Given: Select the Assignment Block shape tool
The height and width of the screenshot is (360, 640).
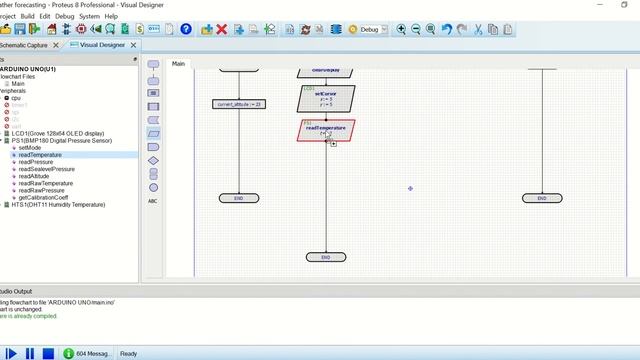Looking at the screenshot, I should click(153, 93).
